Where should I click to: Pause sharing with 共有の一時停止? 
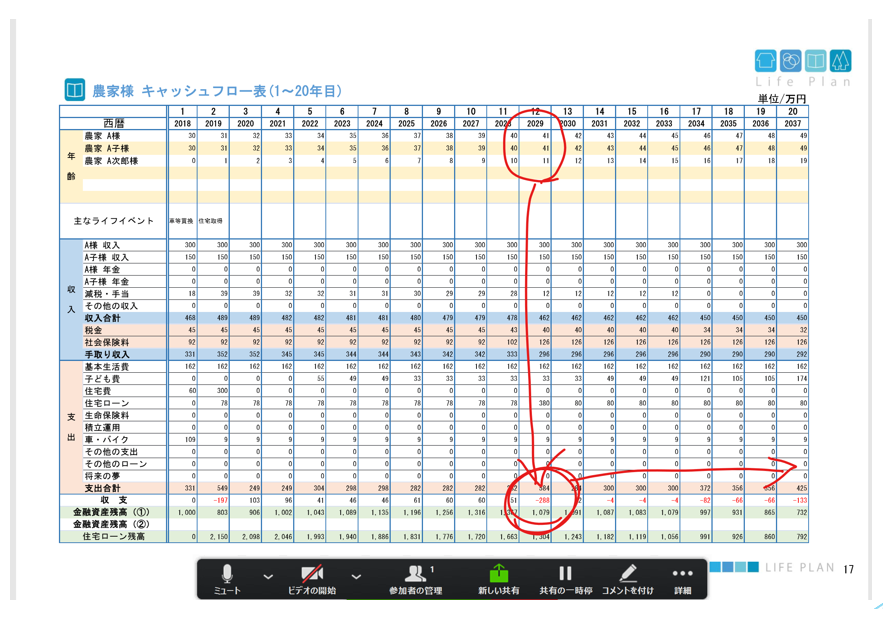(x=565, y=579)
